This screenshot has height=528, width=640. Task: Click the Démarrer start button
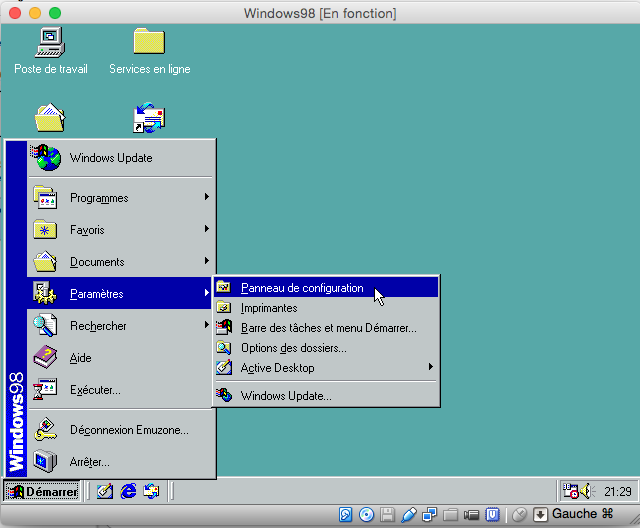(x=42, y=491)
